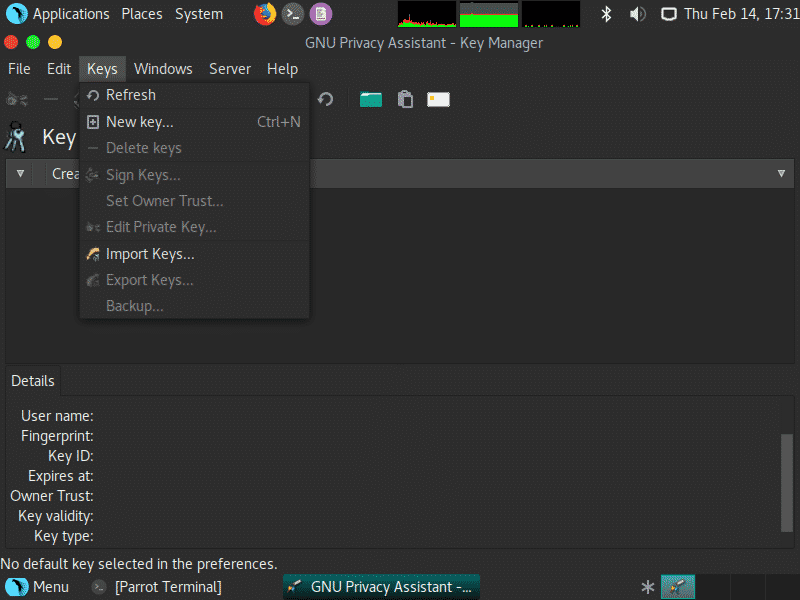Click the refresh toolbar icon
The height and width of the screenshot is (600, 800).
(326, 99)
